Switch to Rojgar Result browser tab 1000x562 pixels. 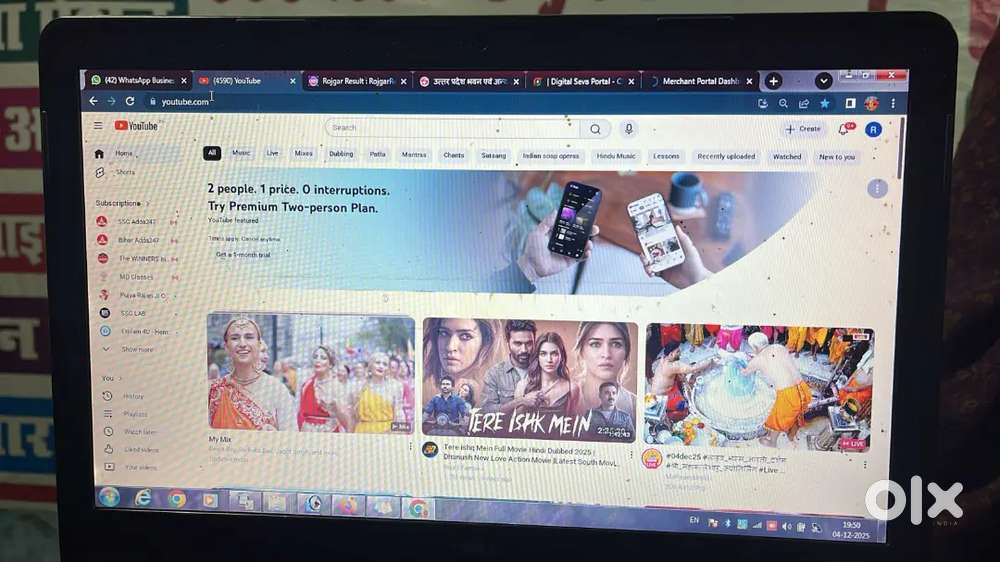(357, 81)
